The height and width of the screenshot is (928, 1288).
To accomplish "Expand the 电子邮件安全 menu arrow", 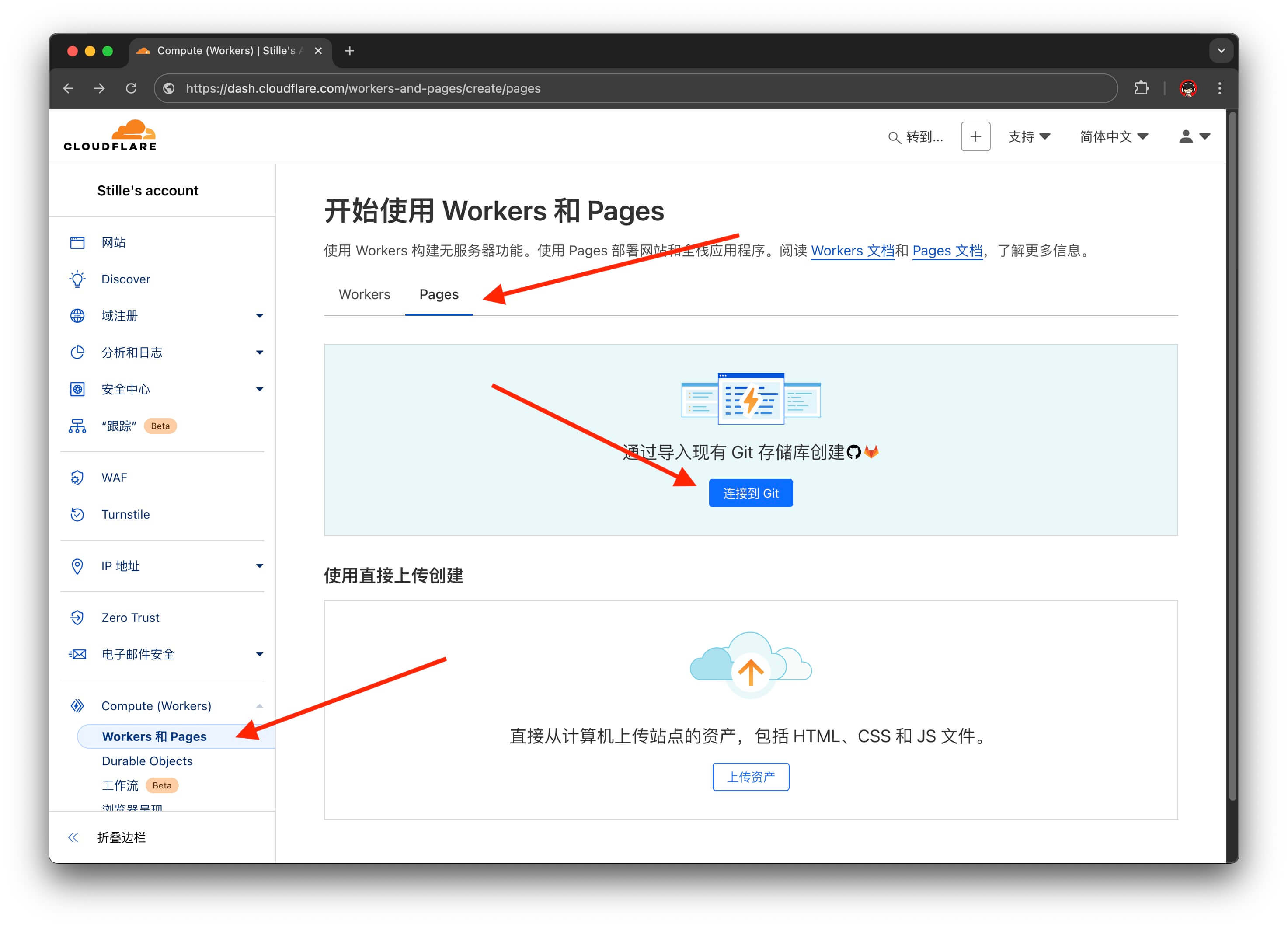I will tap(260, 654).
